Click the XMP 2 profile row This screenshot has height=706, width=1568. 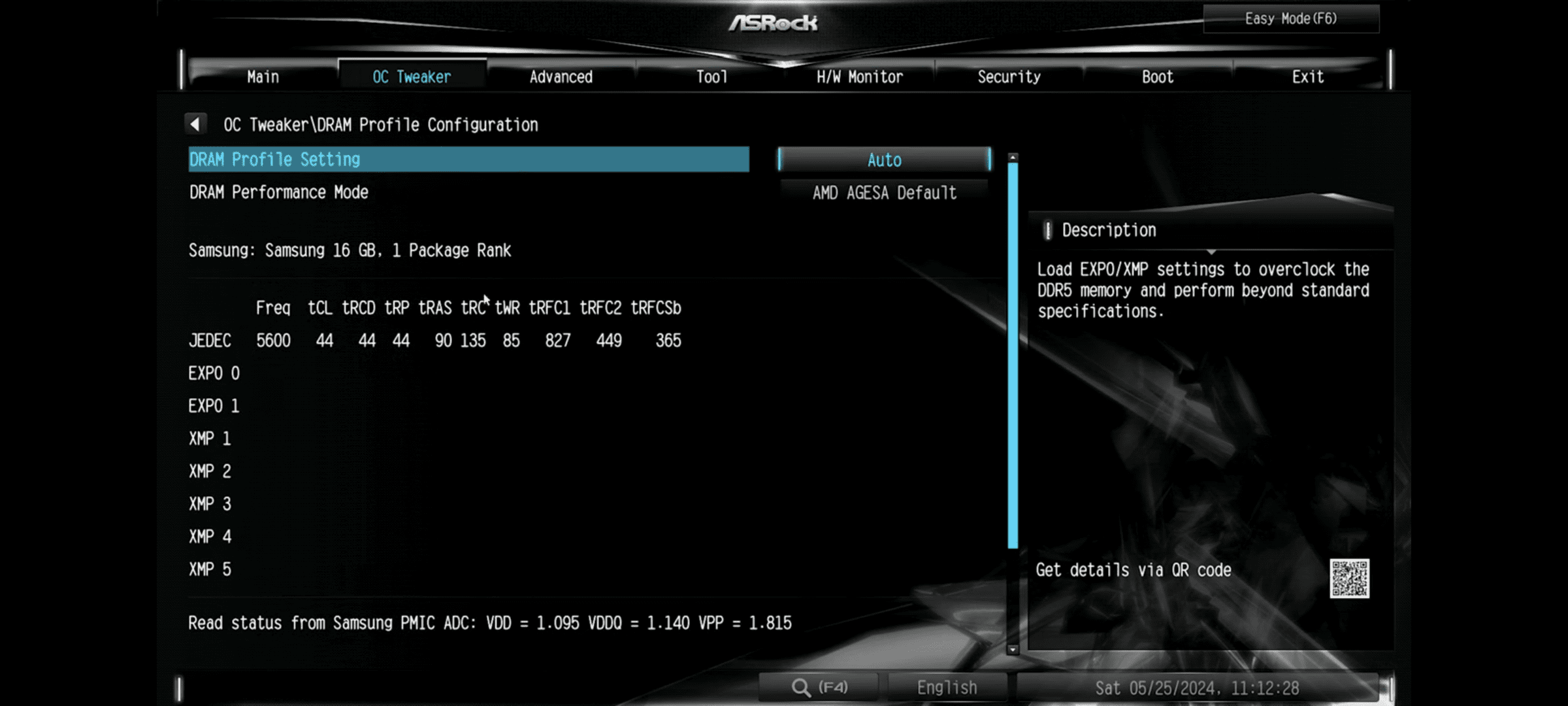(x=210, y=471)
